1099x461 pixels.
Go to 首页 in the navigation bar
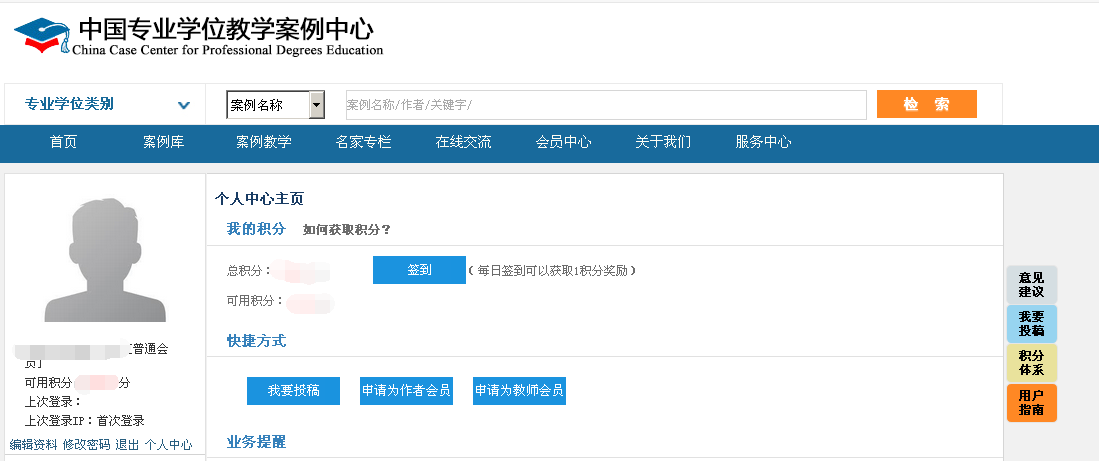63,142
